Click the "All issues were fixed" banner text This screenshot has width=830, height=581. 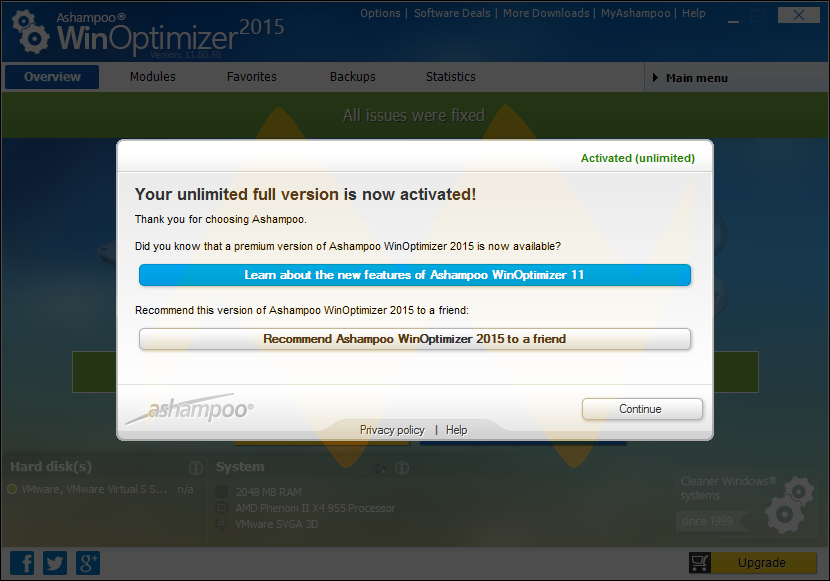414,115
